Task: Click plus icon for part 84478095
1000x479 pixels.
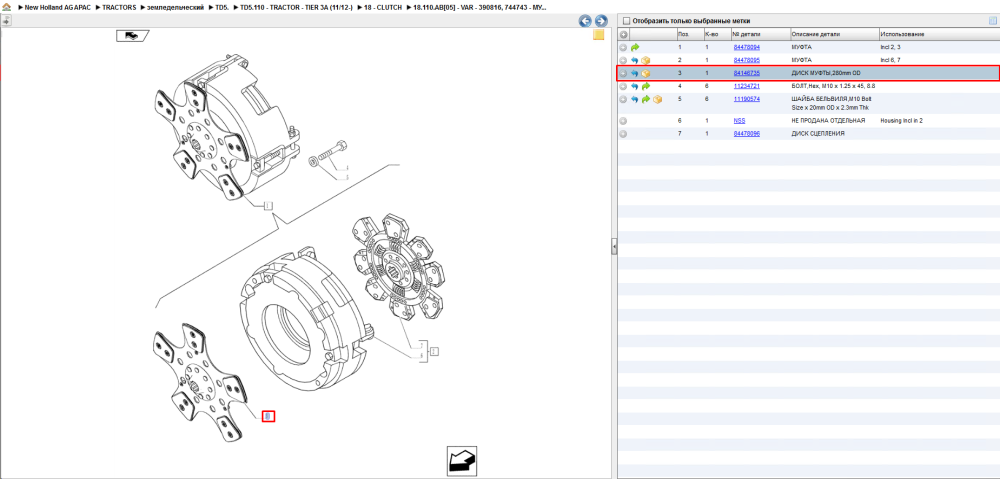Action: [624, 60]
